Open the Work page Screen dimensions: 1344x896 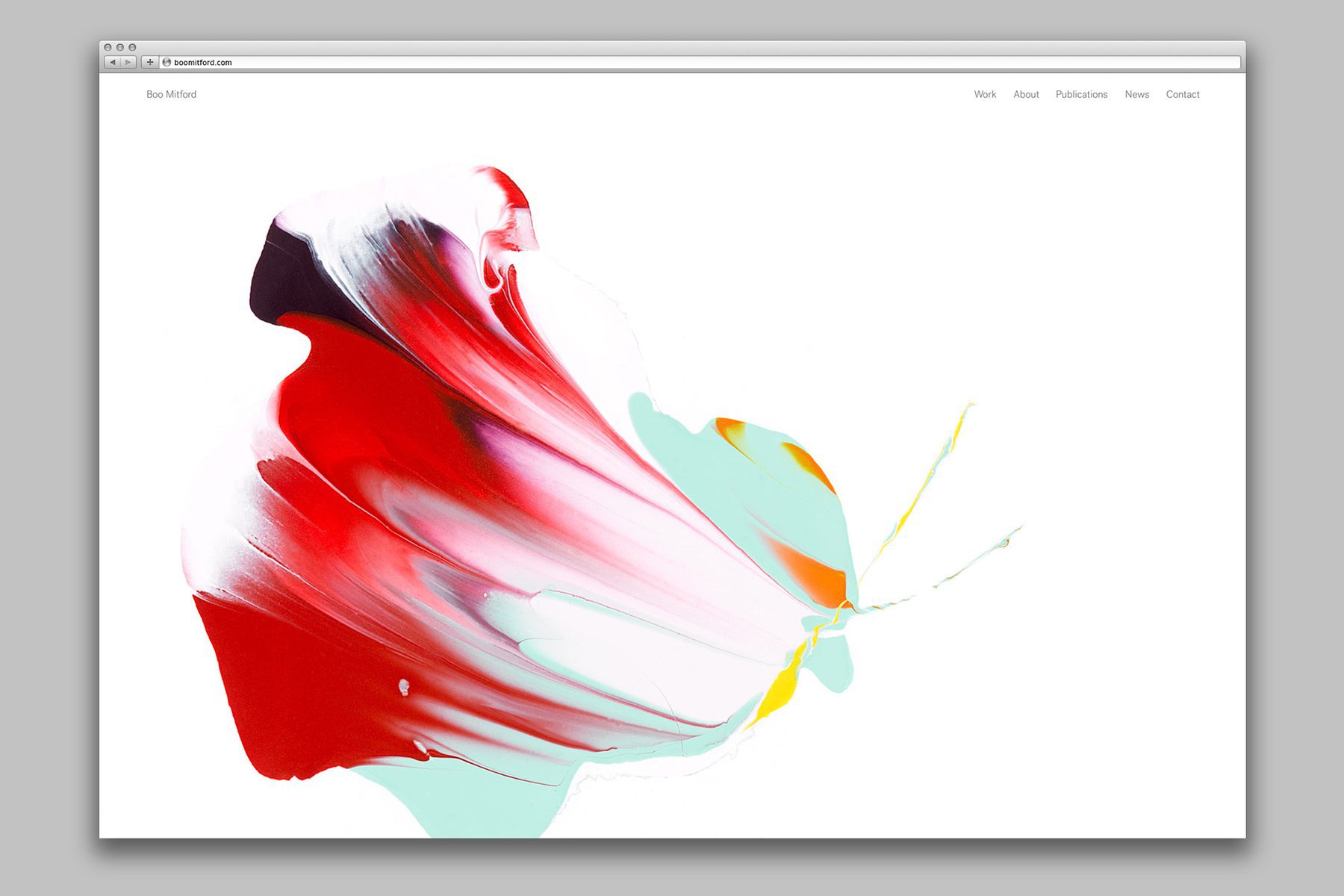(985, 94)
